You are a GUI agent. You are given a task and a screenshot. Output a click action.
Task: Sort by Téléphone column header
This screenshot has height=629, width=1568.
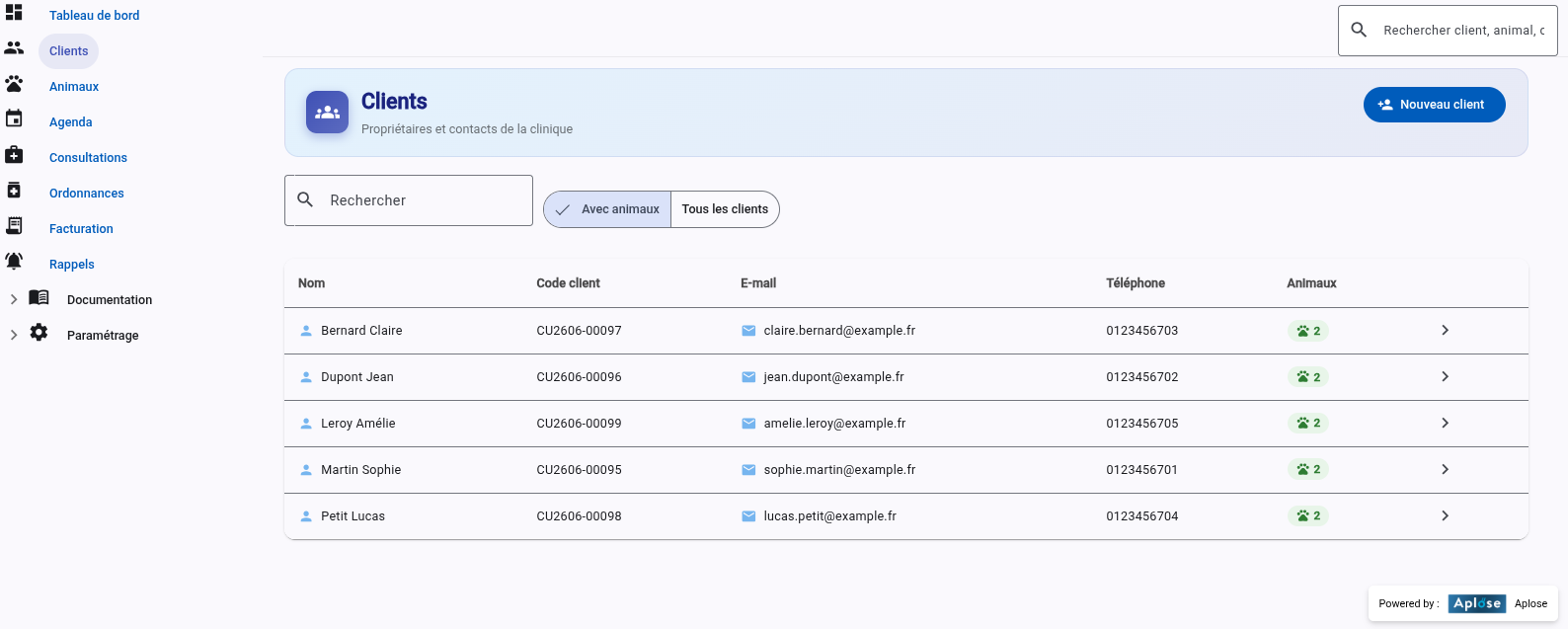(1136, 283)
